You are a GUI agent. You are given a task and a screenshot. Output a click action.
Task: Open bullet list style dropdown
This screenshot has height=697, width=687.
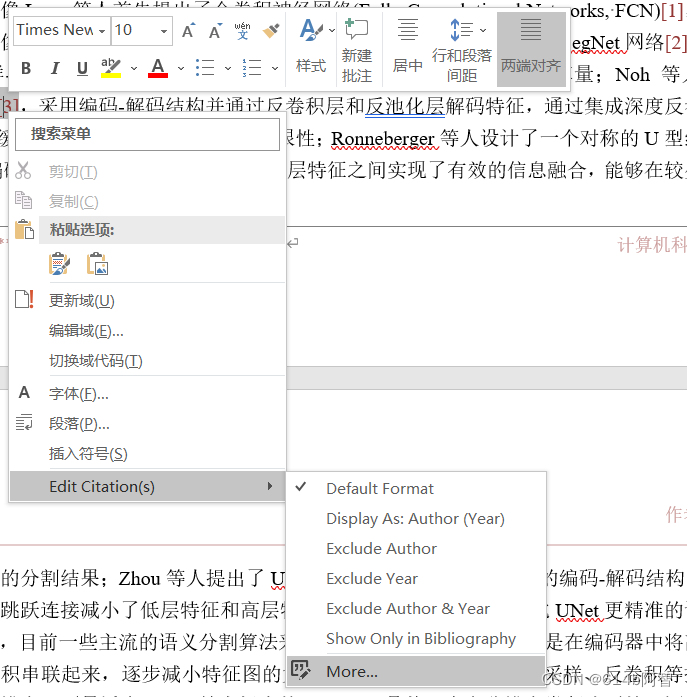tap(228, 68)
